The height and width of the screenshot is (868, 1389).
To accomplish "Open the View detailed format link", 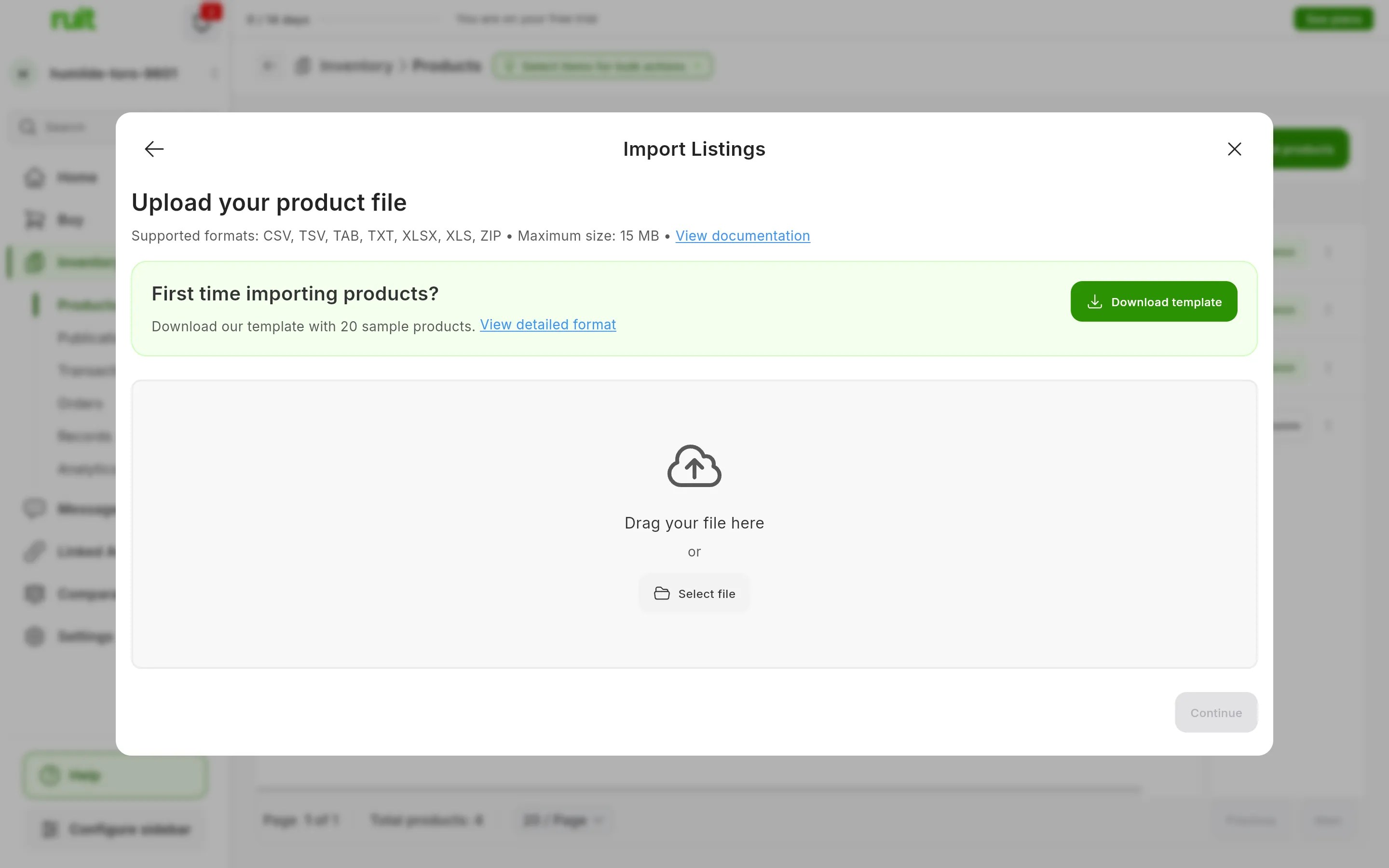I will (x=547, y=325).
